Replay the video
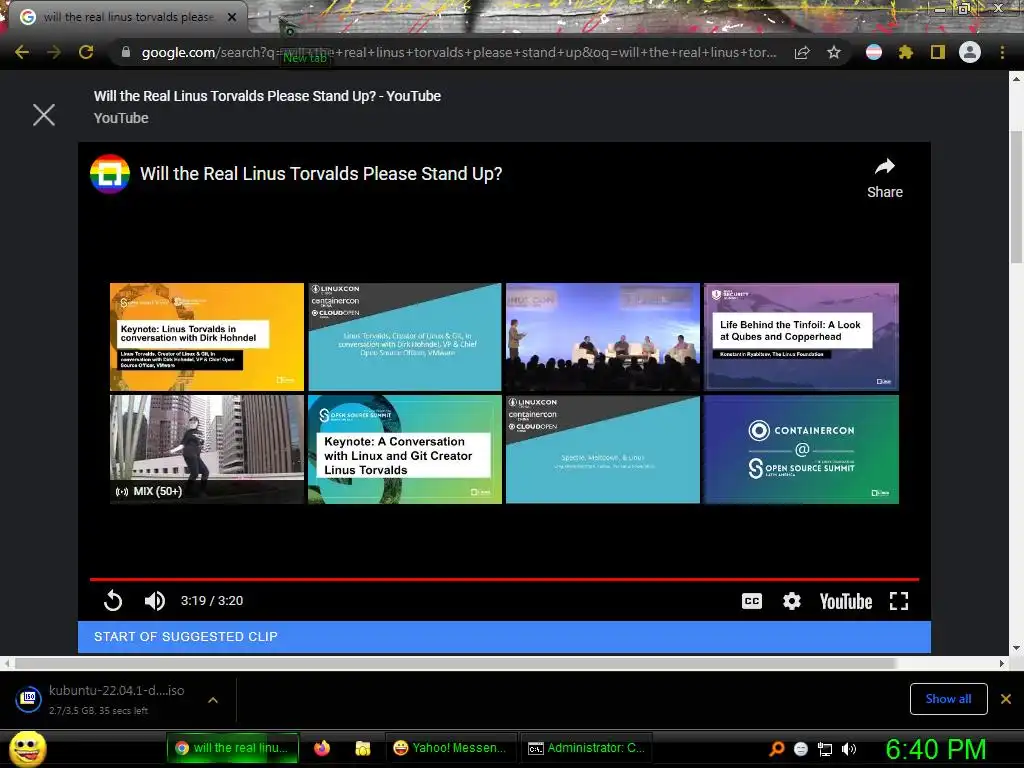 tap(113, 601)
